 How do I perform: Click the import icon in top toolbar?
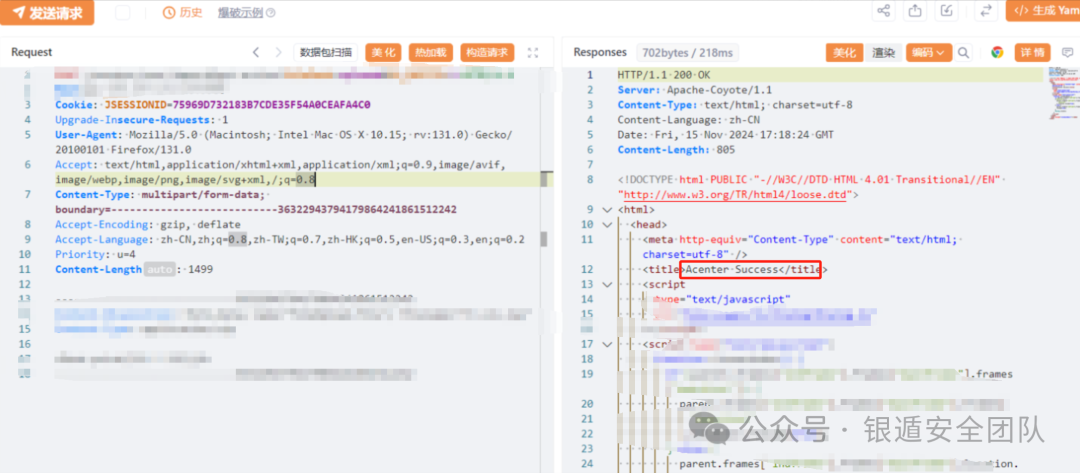(947, 10)
